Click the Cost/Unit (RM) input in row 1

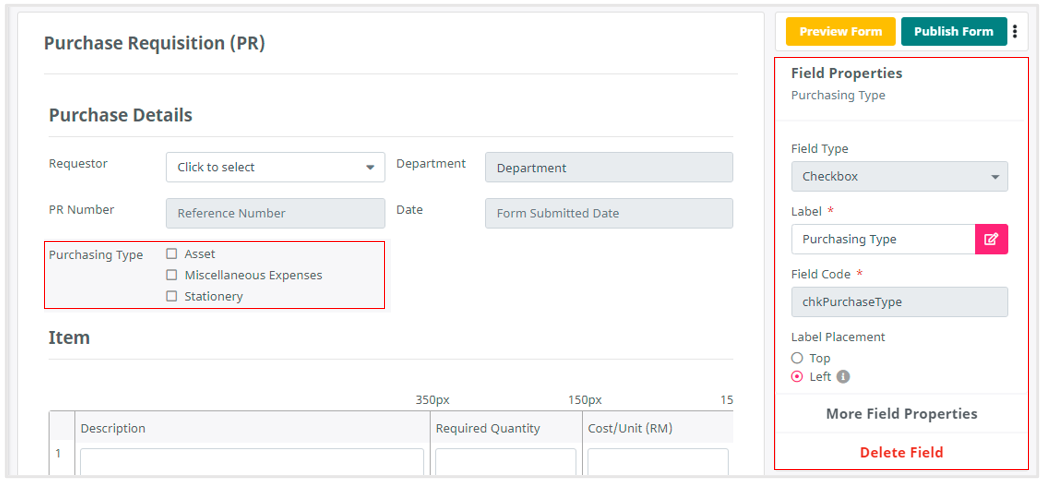658,462
